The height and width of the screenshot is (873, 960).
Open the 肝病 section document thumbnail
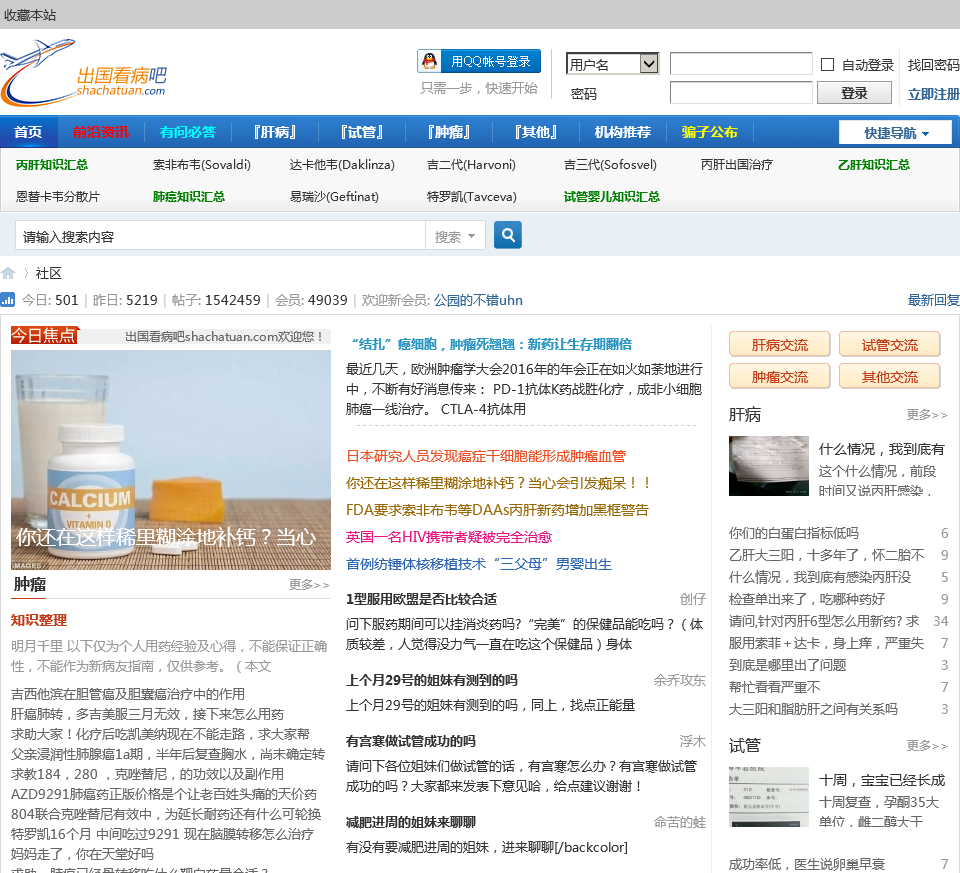769,465
